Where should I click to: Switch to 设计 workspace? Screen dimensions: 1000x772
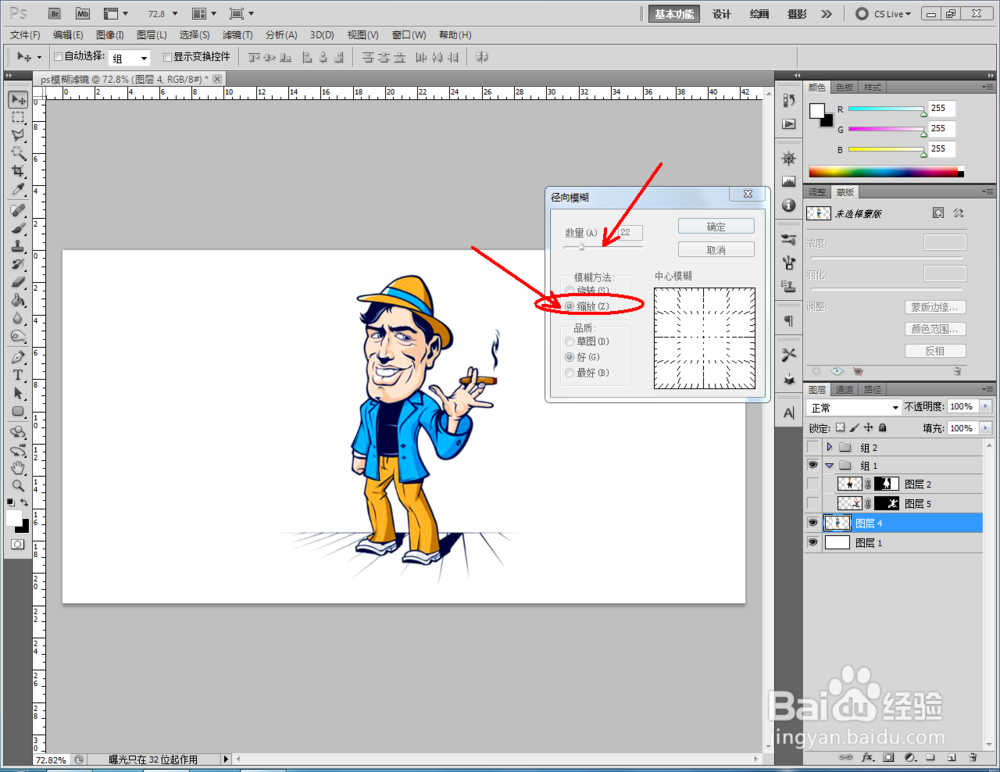pos(721,14)
